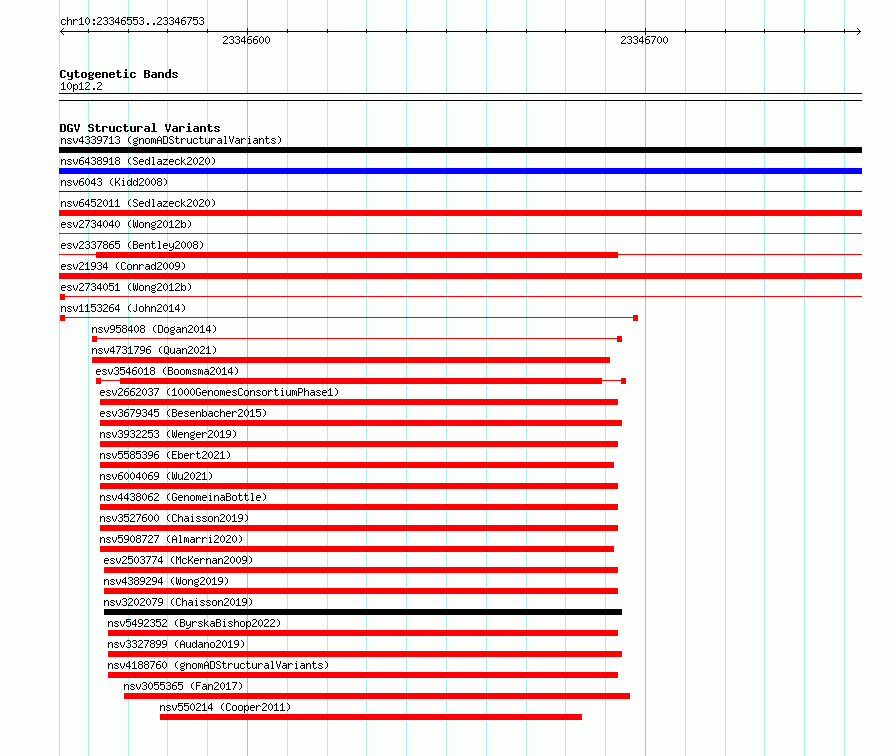
Task: Click the thin red line under nsv958408
Action: pos(357,339)
